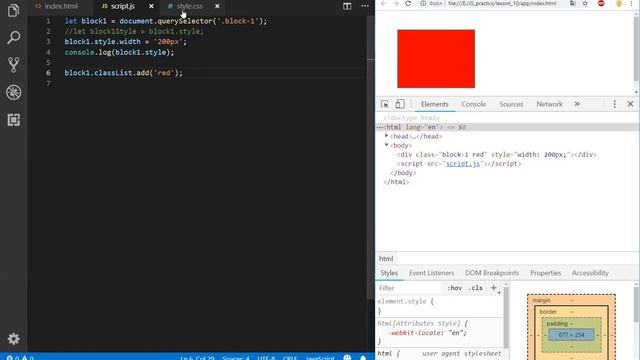
Task: Click the styles Filter input
Action: 408,288
